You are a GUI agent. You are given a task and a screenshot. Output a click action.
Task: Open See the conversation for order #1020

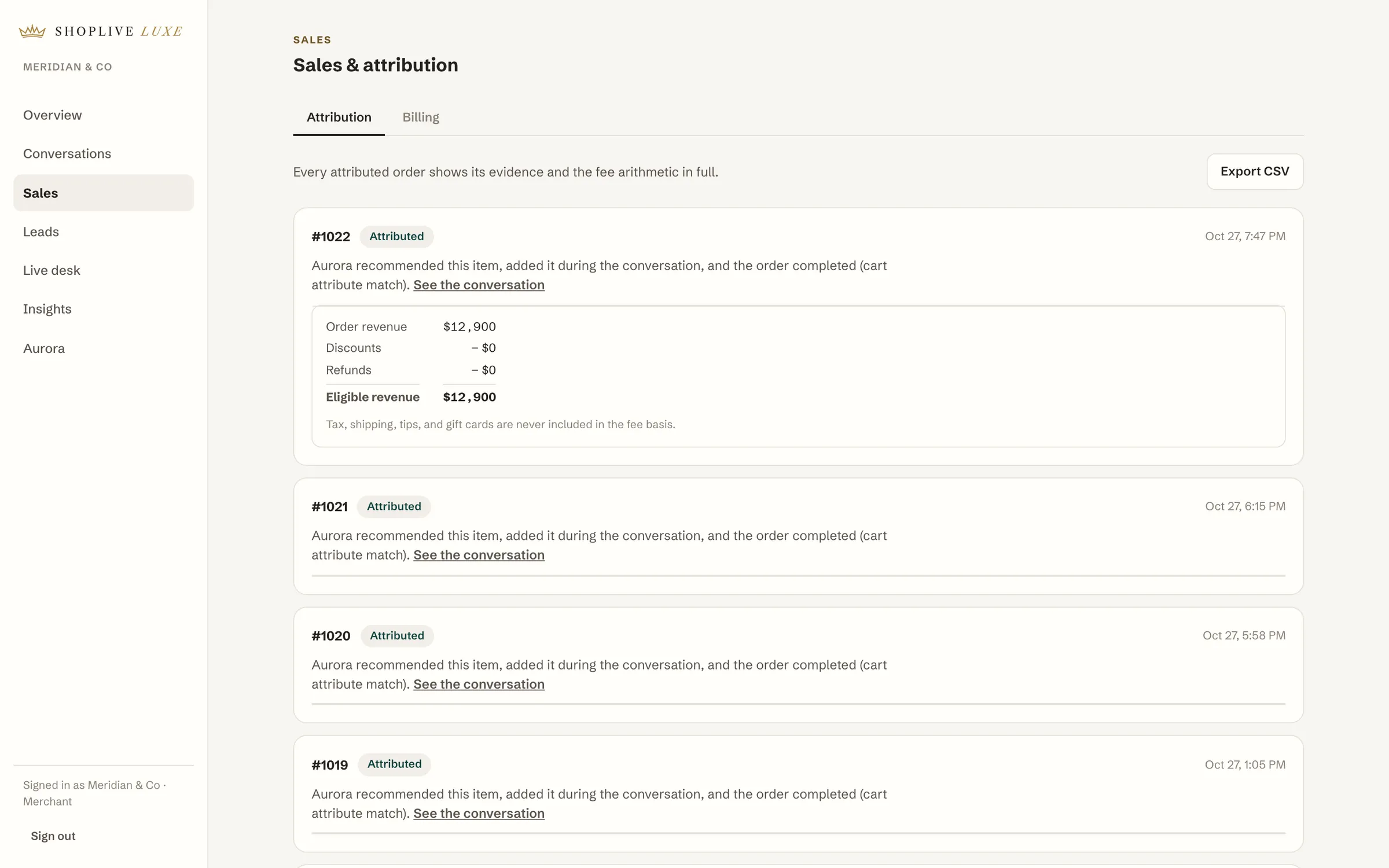pyautogui.click(x=479, y=684)
